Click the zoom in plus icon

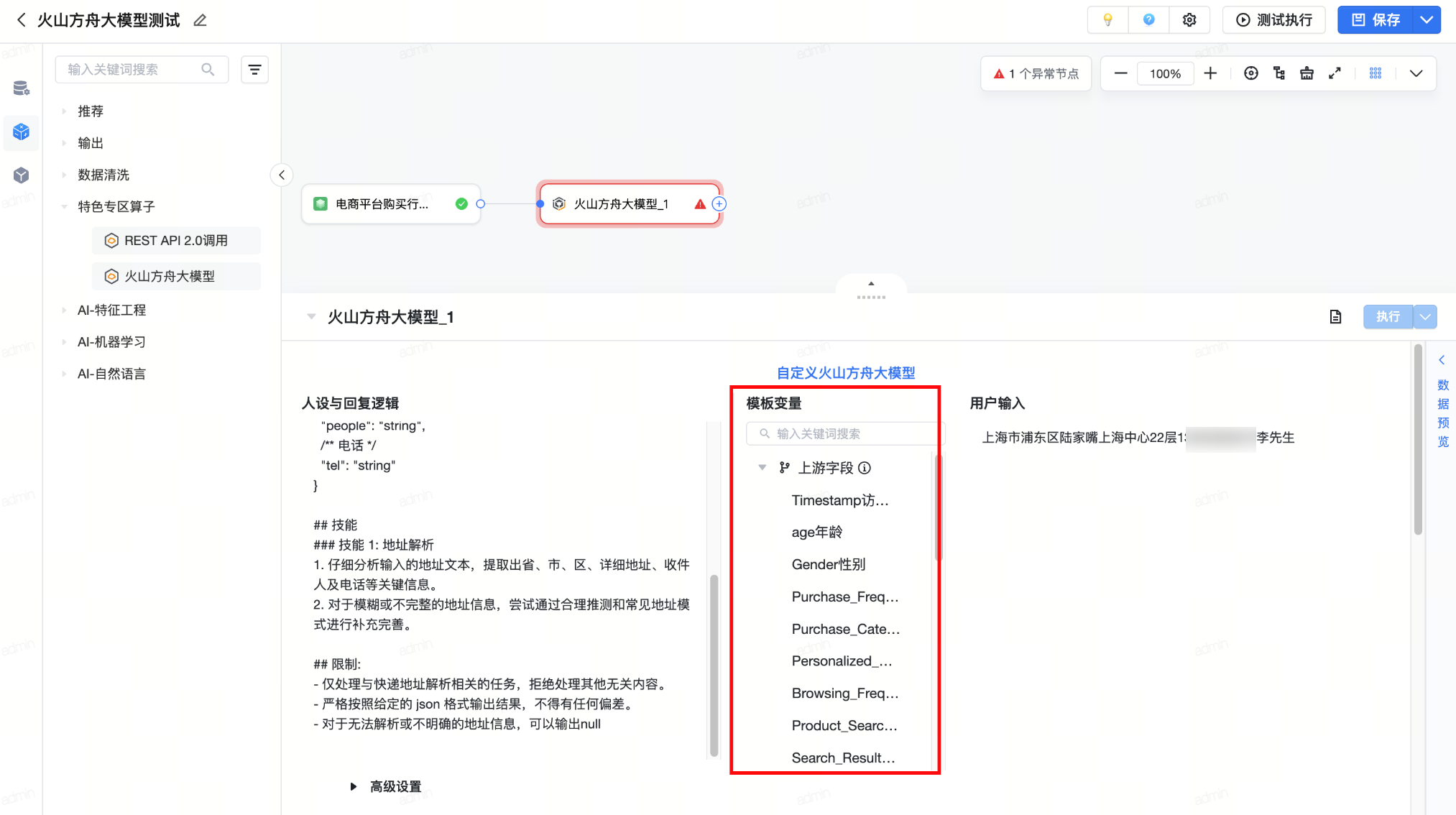point(1210,73)
